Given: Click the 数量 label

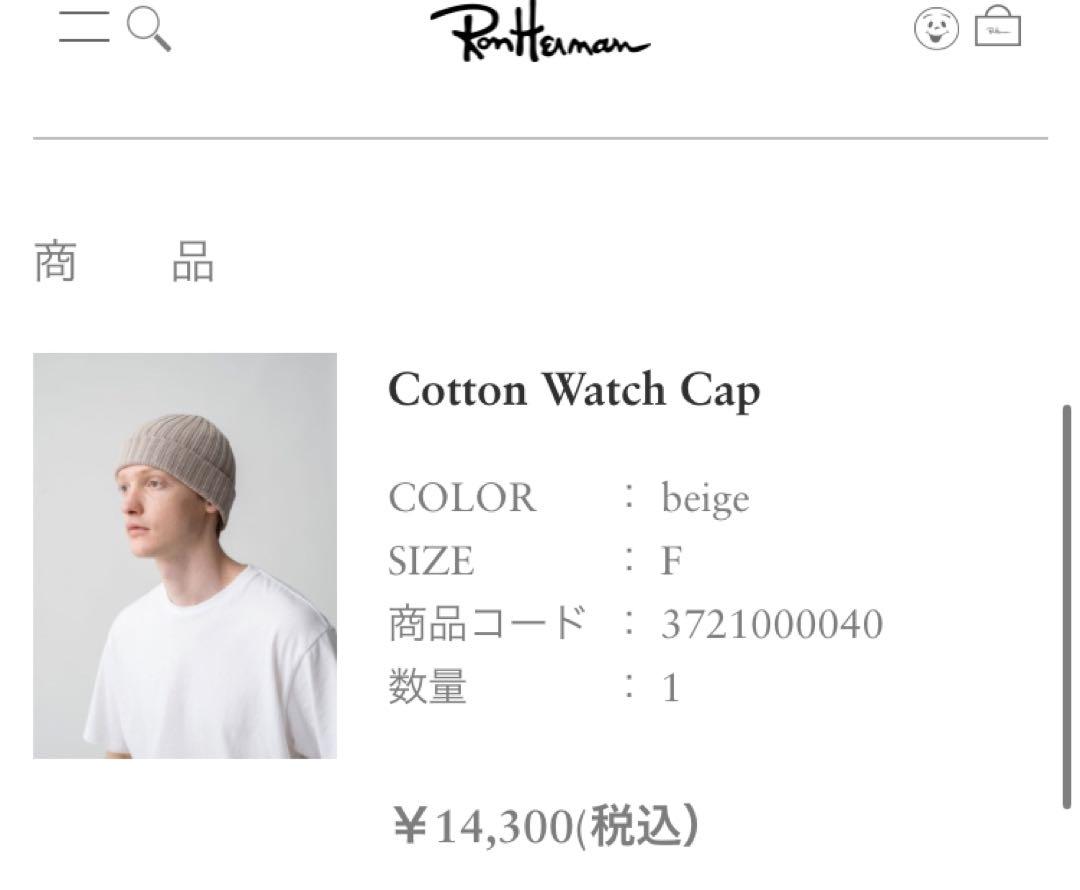Looking at the screenshot, I should [428, 687].
